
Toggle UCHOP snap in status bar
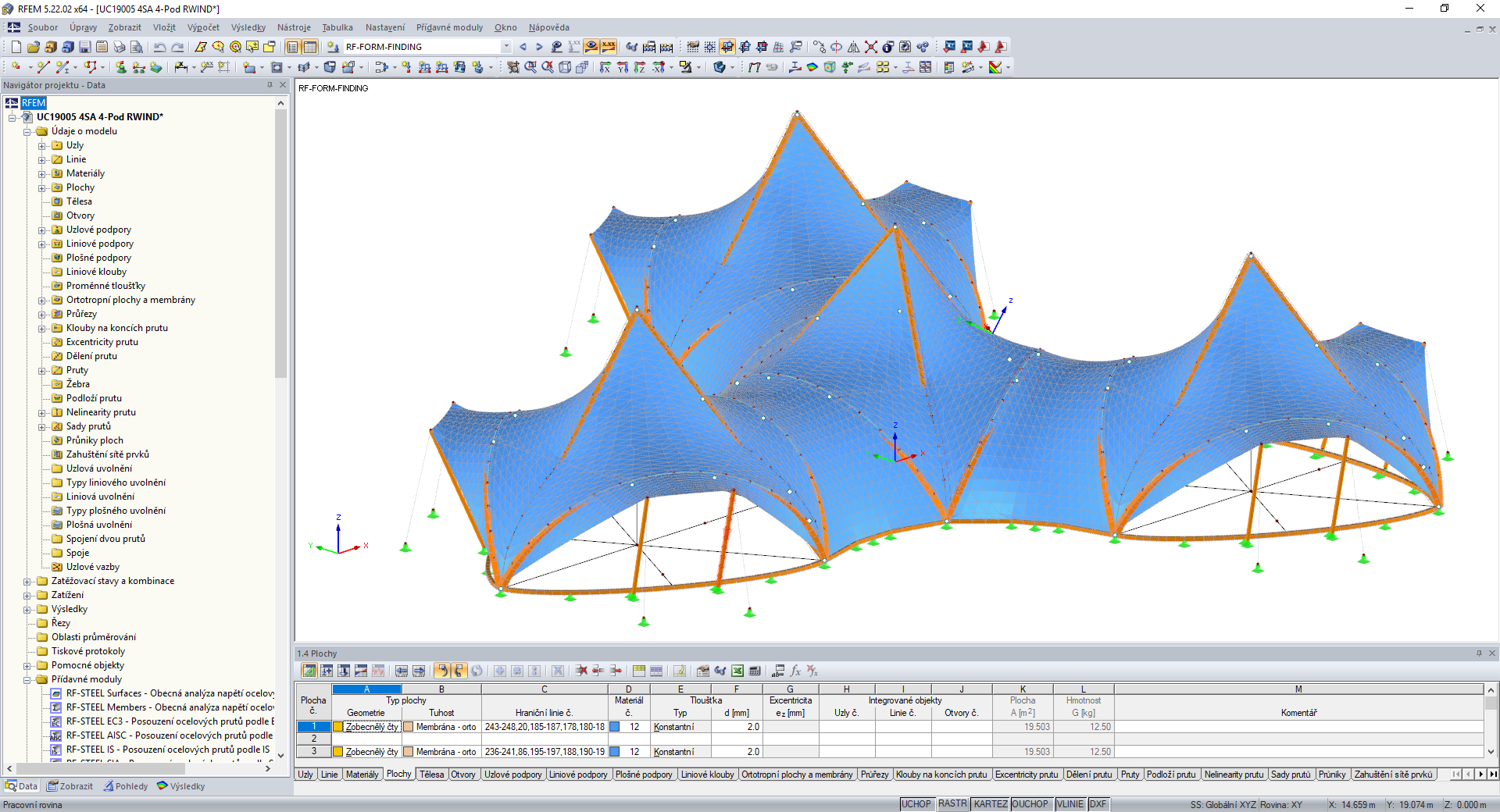pyautogui.click(x=916, y=804)
